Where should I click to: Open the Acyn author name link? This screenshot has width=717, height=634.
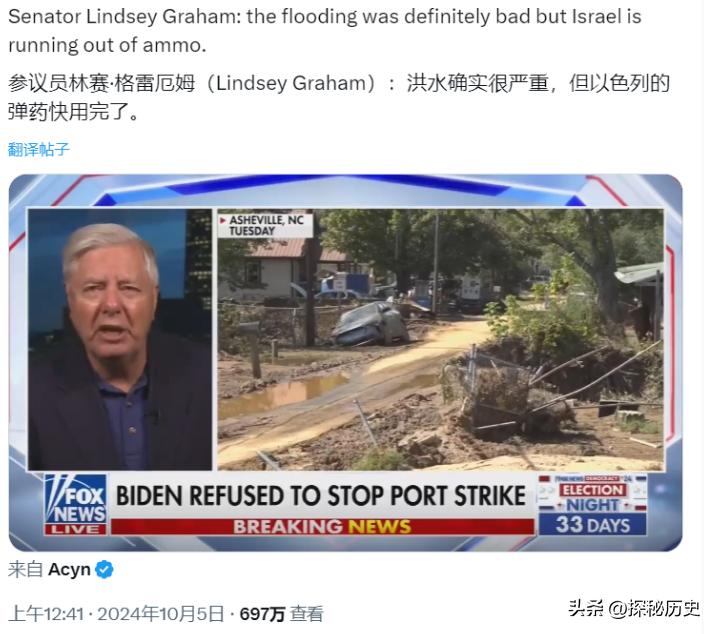click(x=69, y=570)
